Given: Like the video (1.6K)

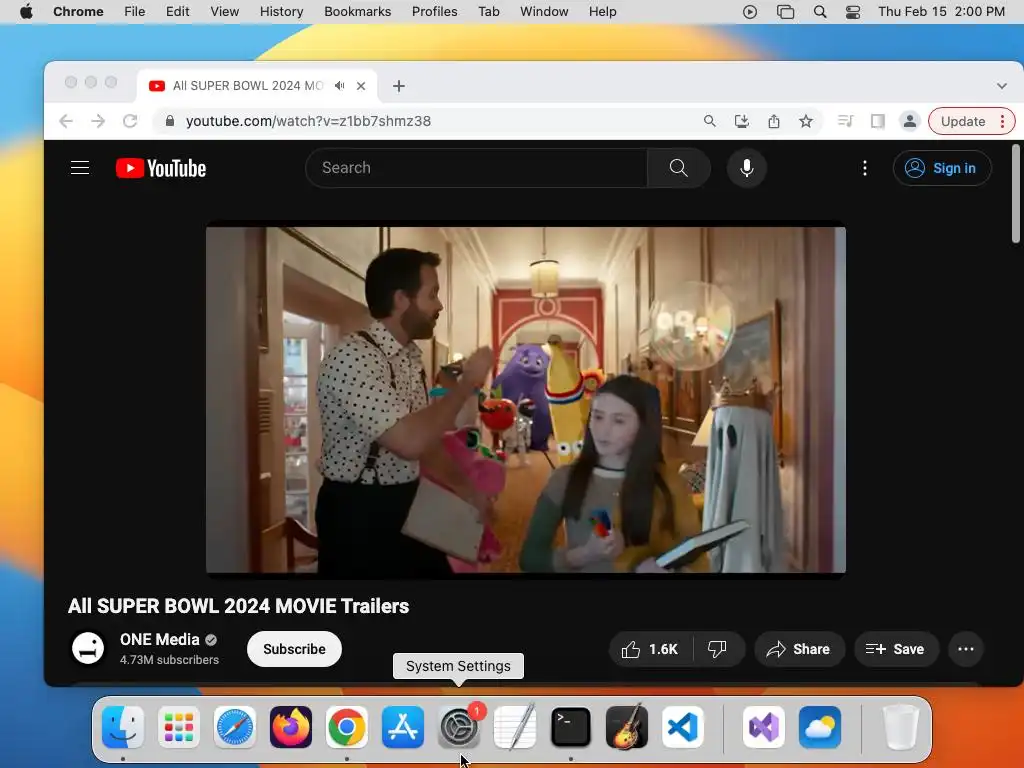Looking at the screenshot, I should [650, 649].
